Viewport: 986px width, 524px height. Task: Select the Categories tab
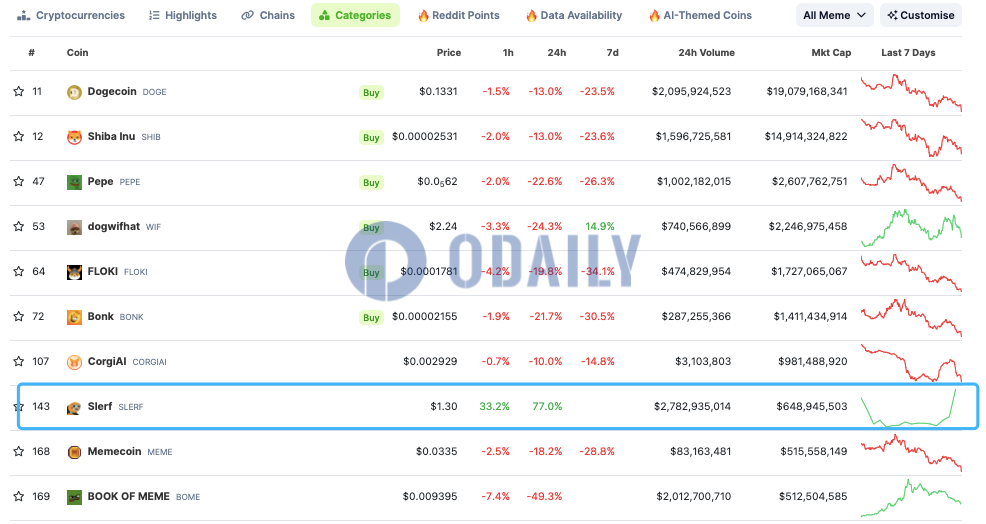pos(355,15)
